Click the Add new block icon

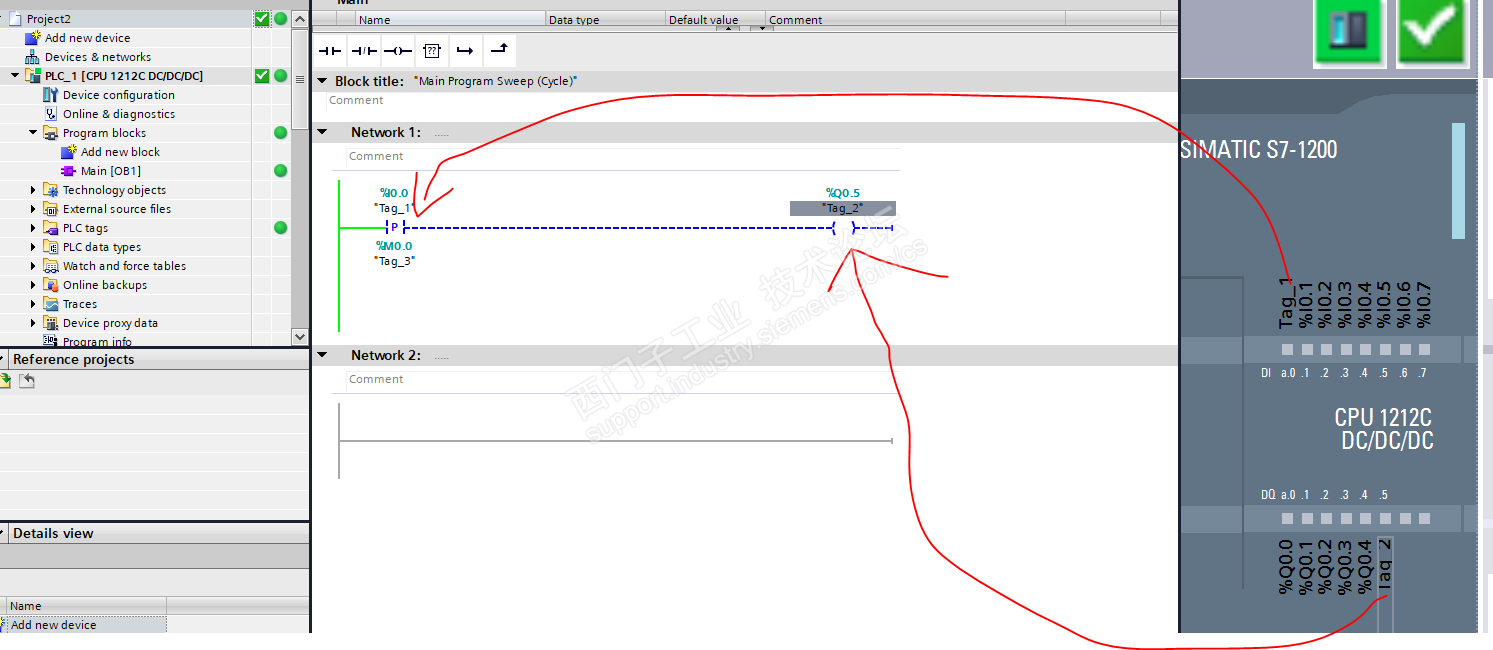click(69, 152)
